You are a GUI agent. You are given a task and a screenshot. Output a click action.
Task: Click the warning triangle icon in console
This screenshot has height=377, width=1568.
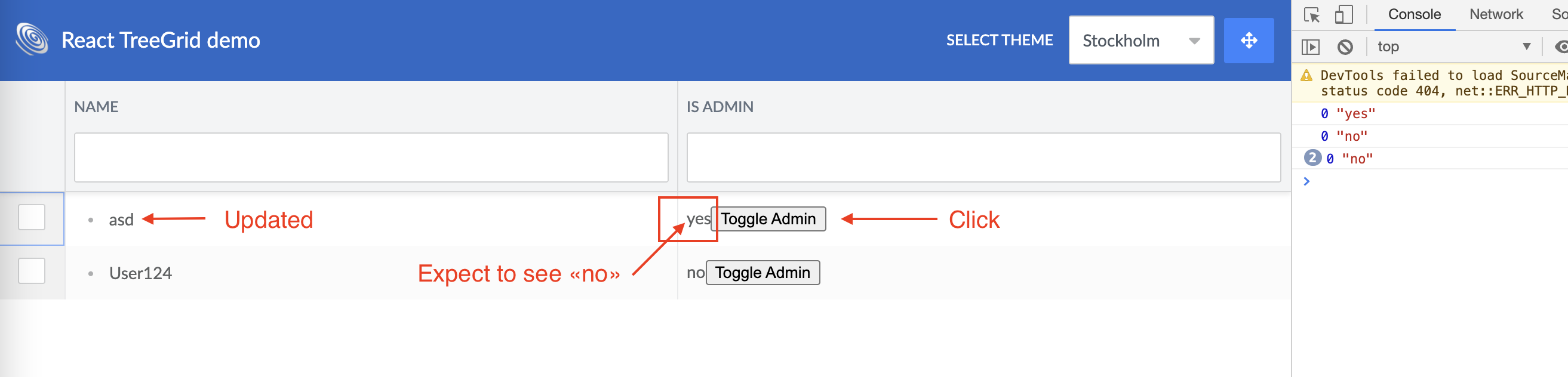point(1306,75)
